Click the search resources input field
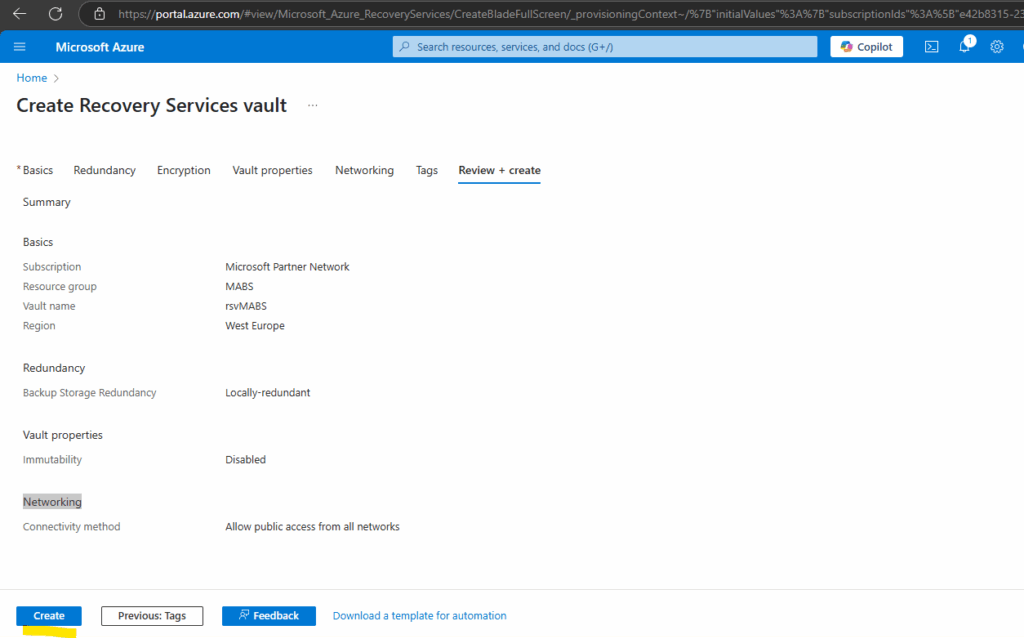 click(x=605, y=46)
